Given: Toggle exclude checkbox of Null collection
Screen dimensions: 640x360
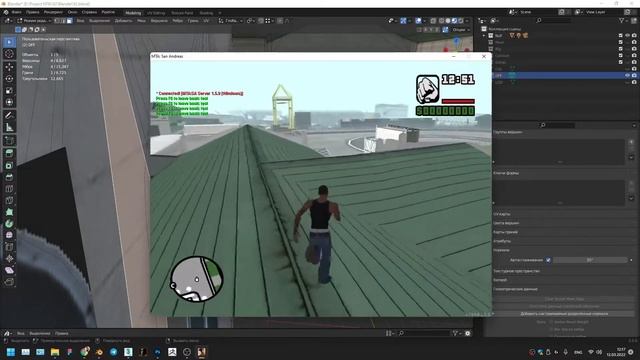Looking at the screenshot, I should [x=620, y=36].
